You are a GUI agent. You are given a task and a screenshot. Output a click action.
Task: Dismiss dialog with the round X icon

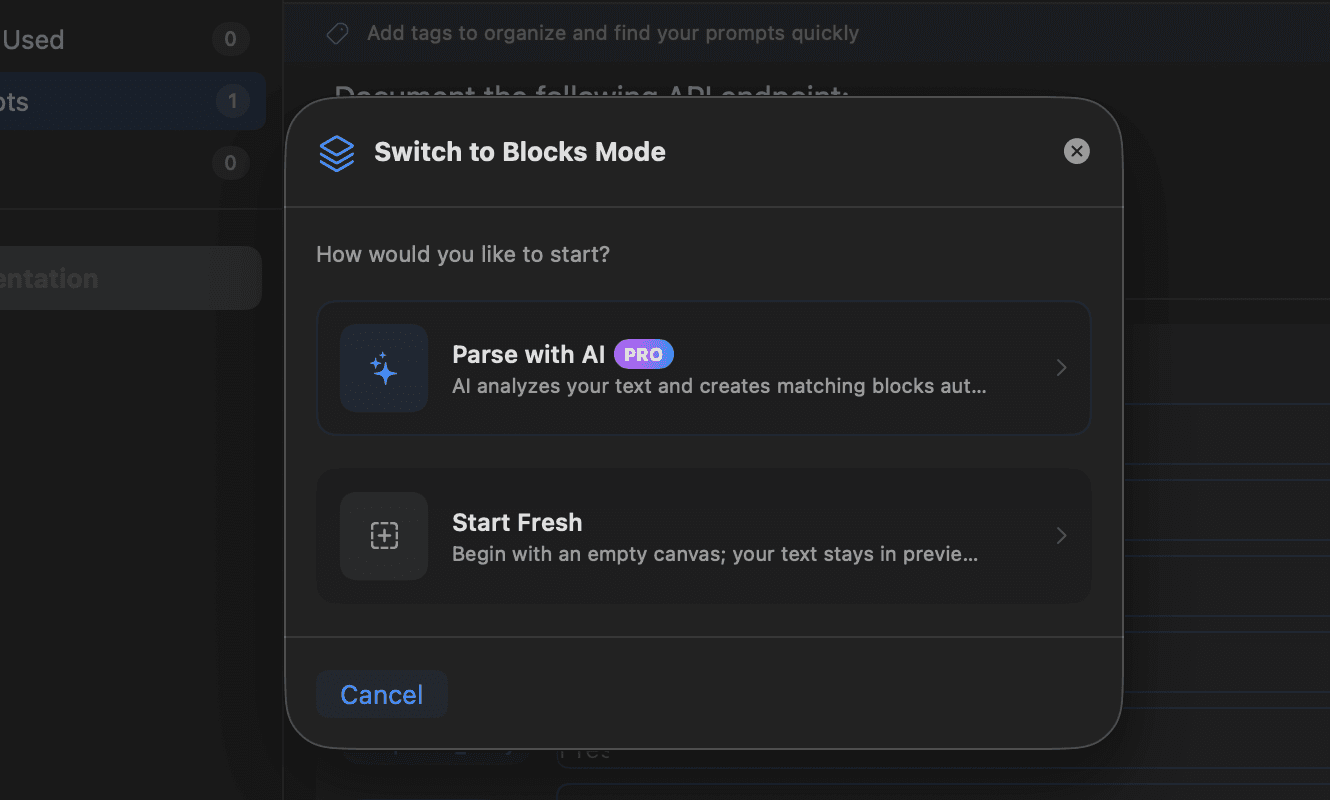[x=1076, y=152]
